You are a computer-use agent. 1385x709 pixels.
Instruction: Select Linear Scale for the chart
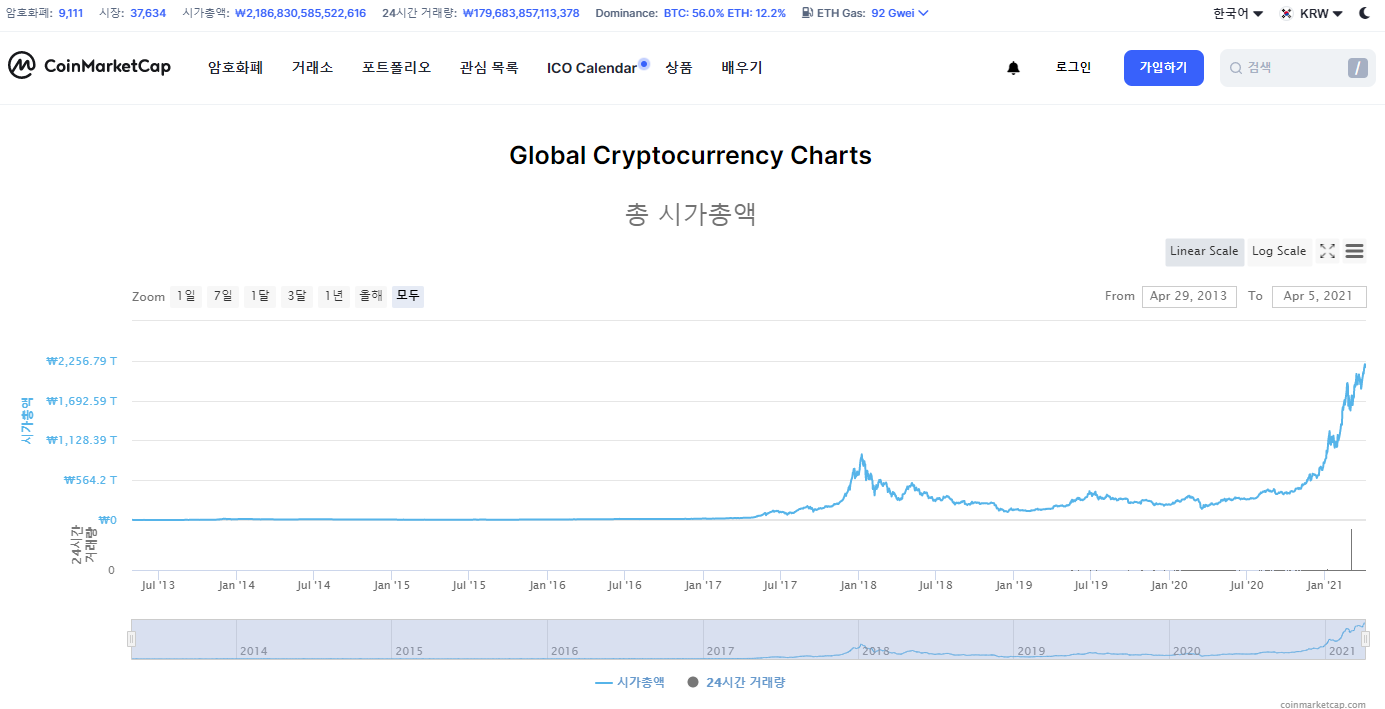pyautogui.click(x=1204, y=252)
